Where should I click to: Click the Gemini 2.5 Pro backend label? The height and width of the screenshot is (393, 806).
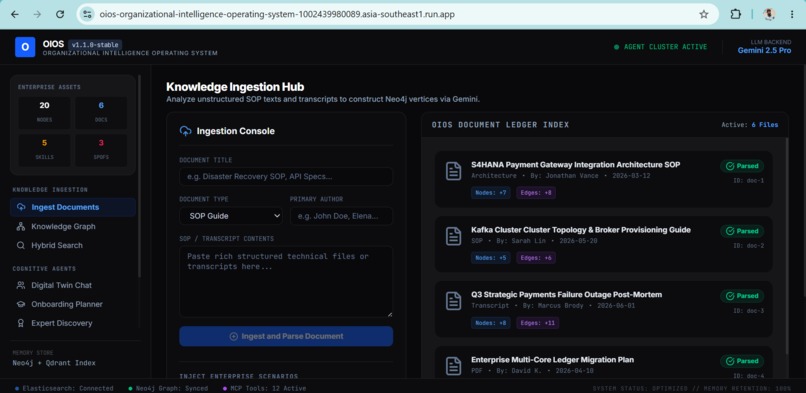click(764, 50)
